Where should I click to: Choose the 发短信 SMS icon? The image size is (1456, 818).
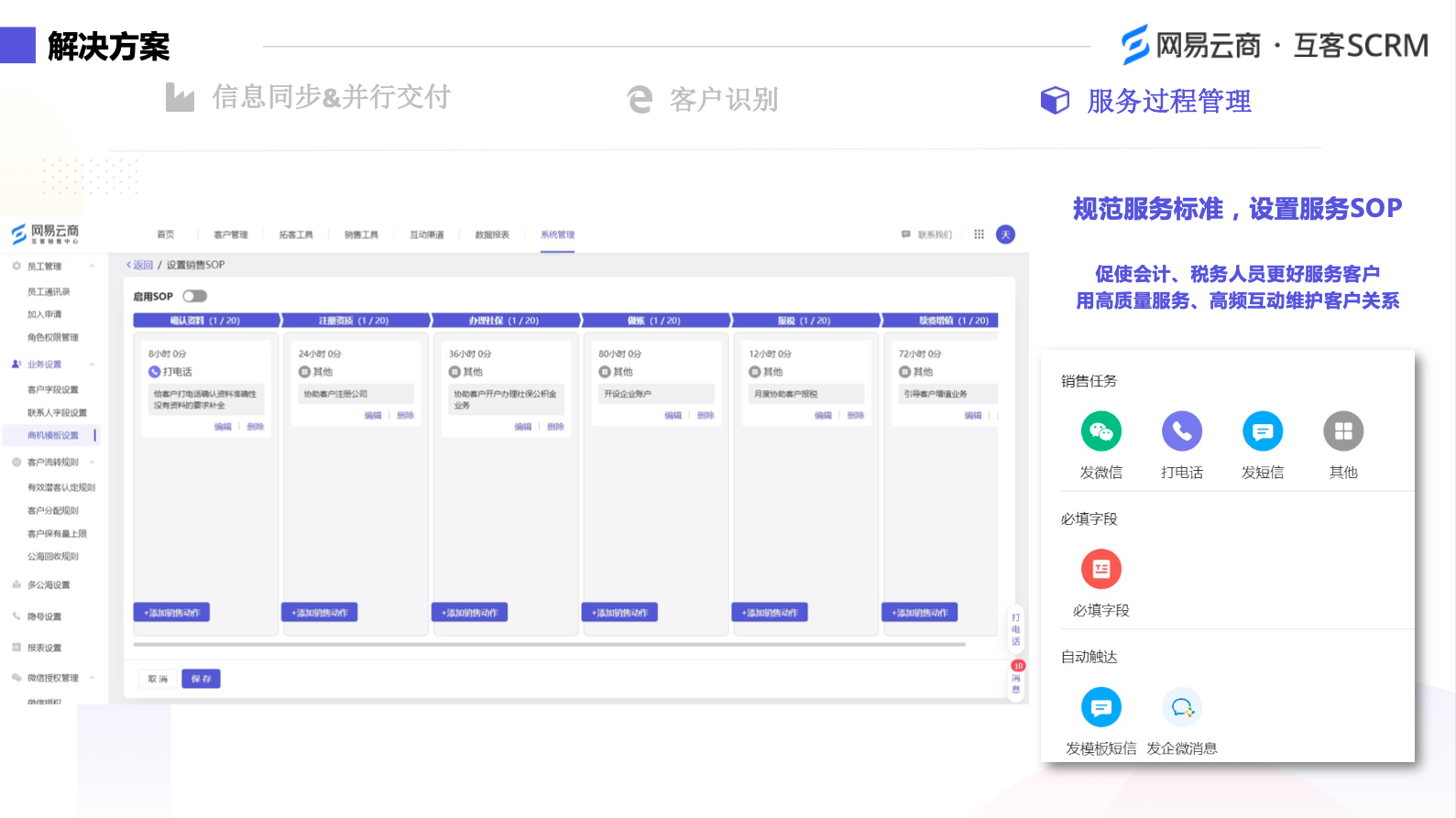[x=1262, y=431]
